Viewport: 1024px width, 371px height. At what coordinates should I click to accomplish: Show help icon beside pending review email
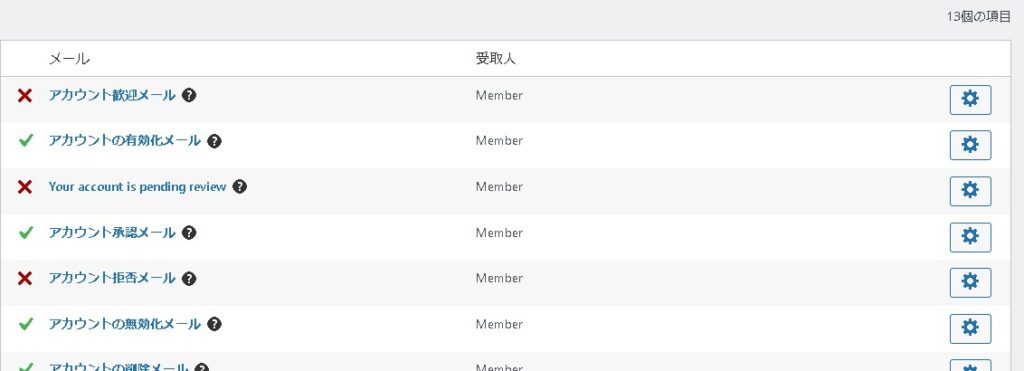click(x=240, y=187)
